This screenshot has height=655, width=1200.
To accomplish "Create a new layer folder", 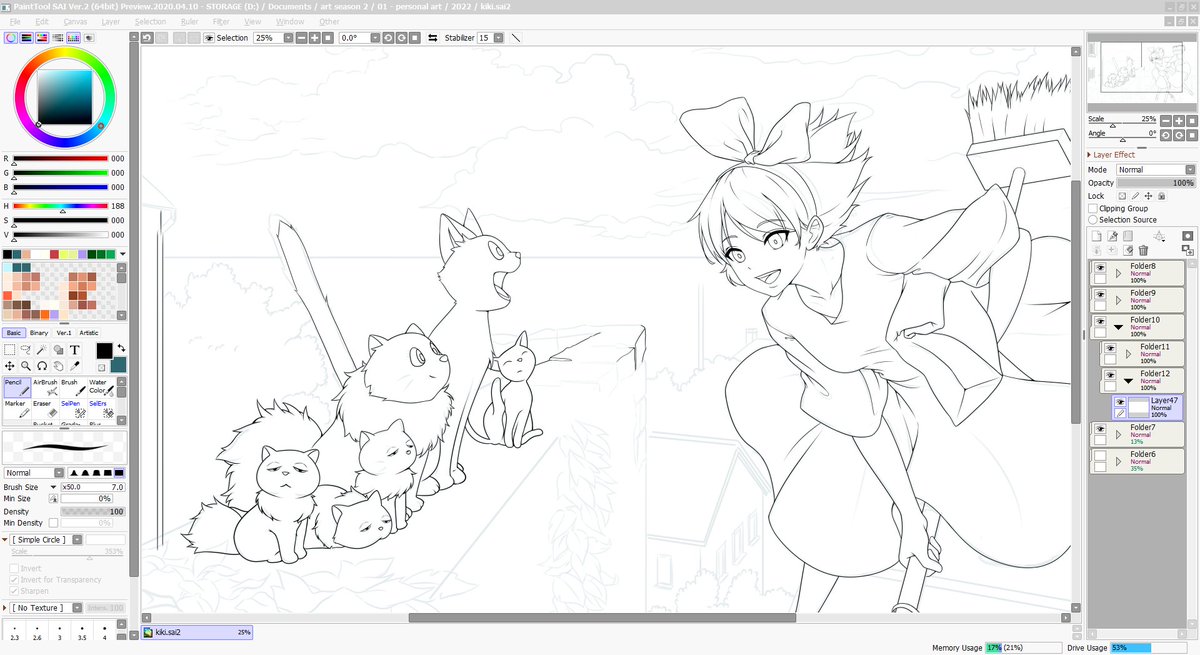I will (x=1127, y=235).
